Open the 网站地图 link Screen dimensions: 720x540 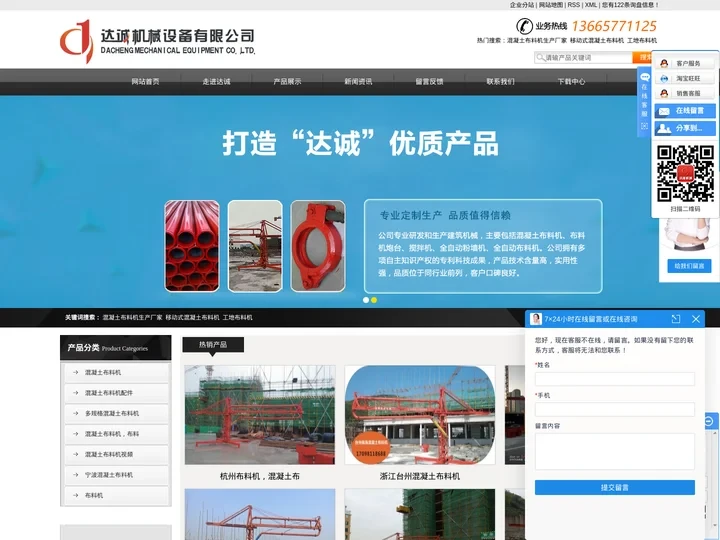point(551,5)
